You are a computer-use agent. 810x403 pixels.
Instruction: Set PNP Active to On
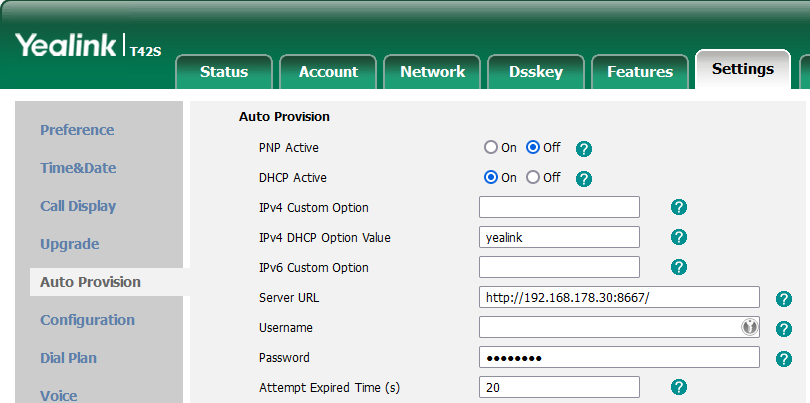click(x=491, y=147)
